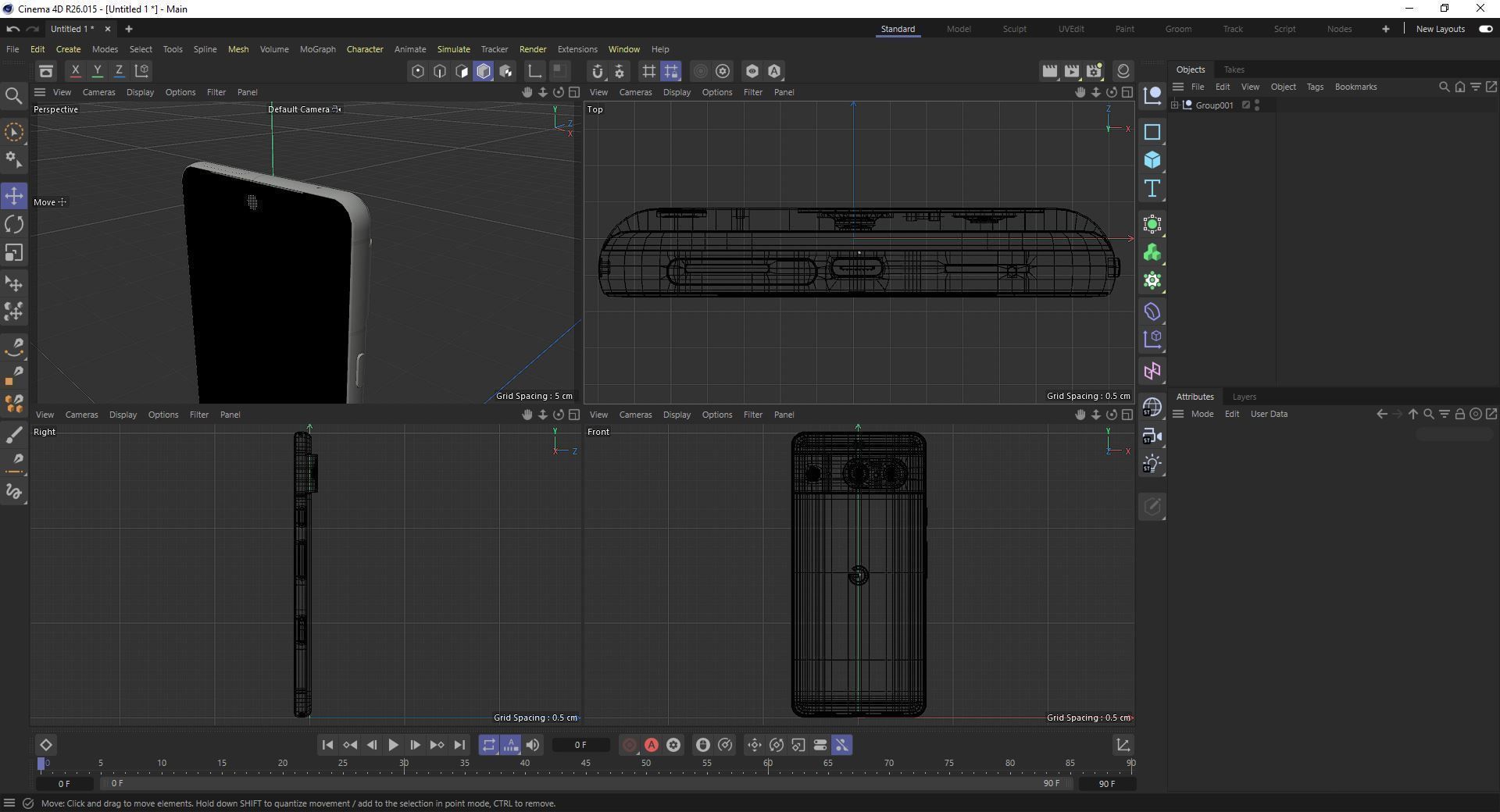
Task: Toggle the New Layouts switch
Action: (x=1485, y=29)
